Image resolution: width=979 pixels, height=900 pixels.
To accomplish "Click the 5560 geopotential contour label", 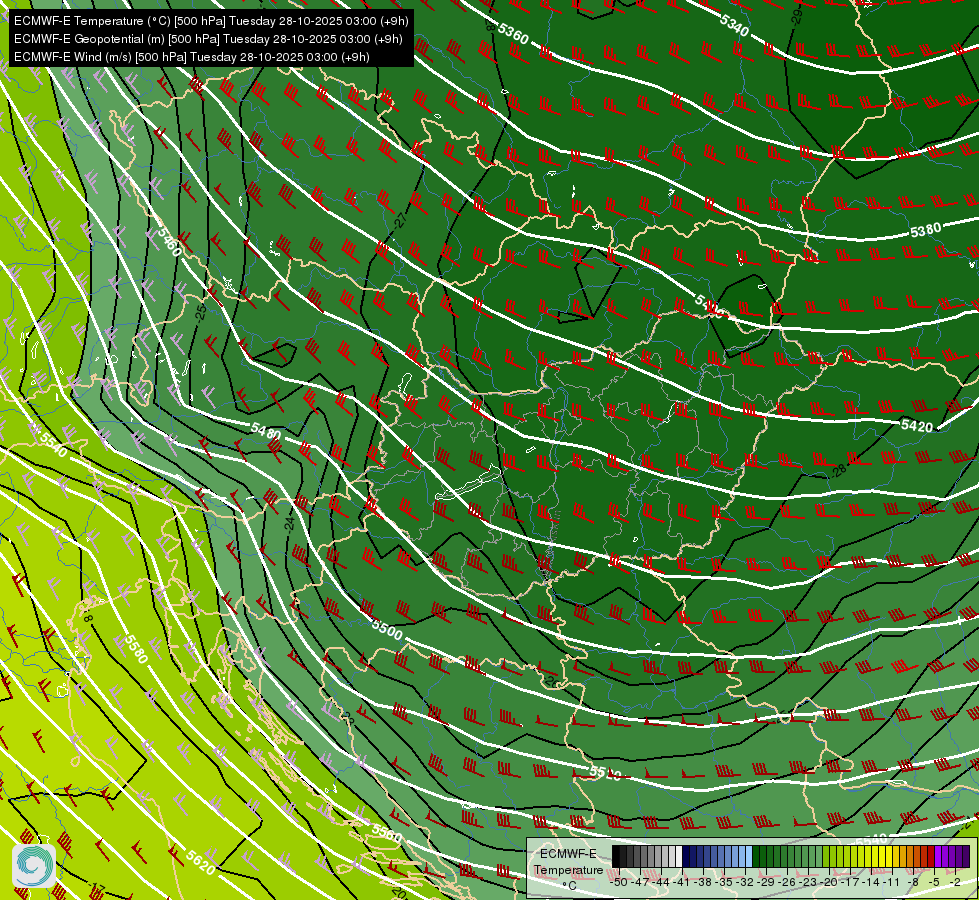I will pos(386,833).
